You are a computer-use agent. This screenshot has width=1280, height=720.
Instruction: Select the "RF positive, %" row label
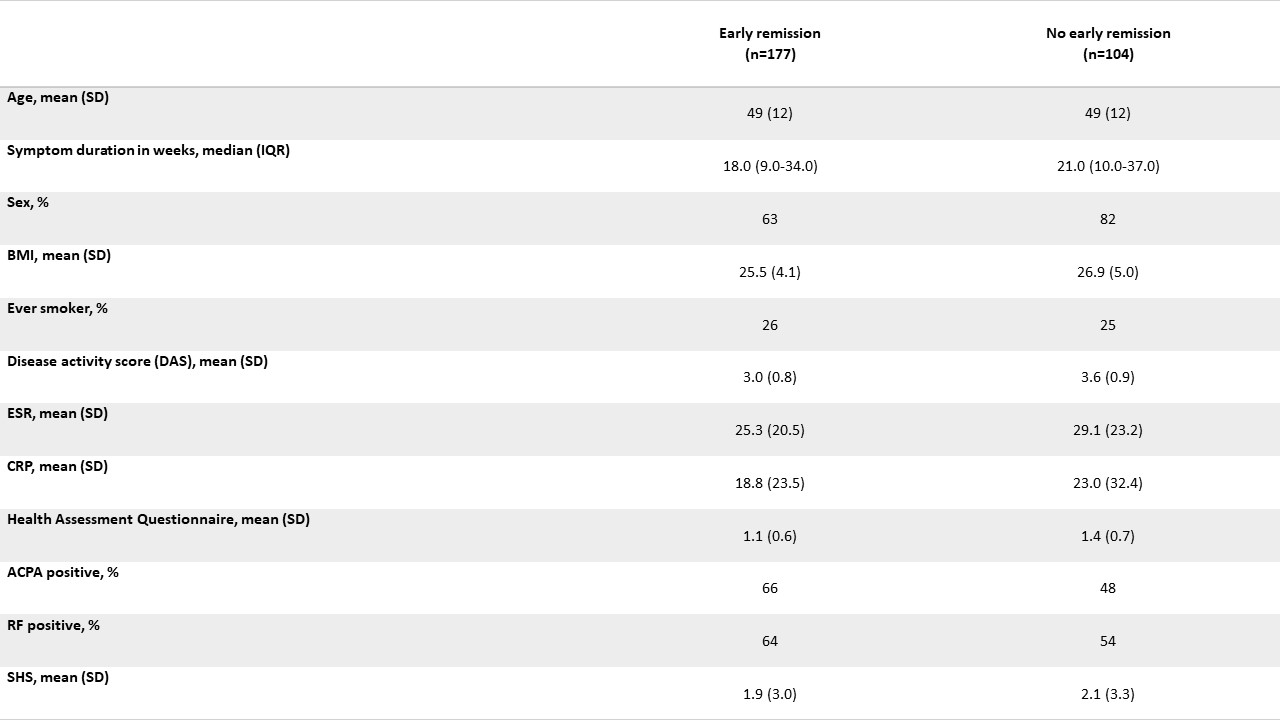[53, 625]
